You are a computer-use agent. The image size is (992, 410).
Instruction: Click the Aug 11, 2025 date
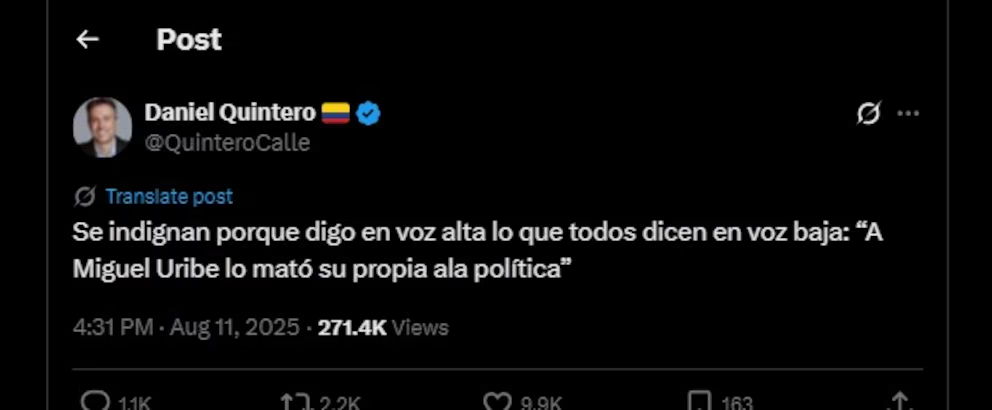235,328
